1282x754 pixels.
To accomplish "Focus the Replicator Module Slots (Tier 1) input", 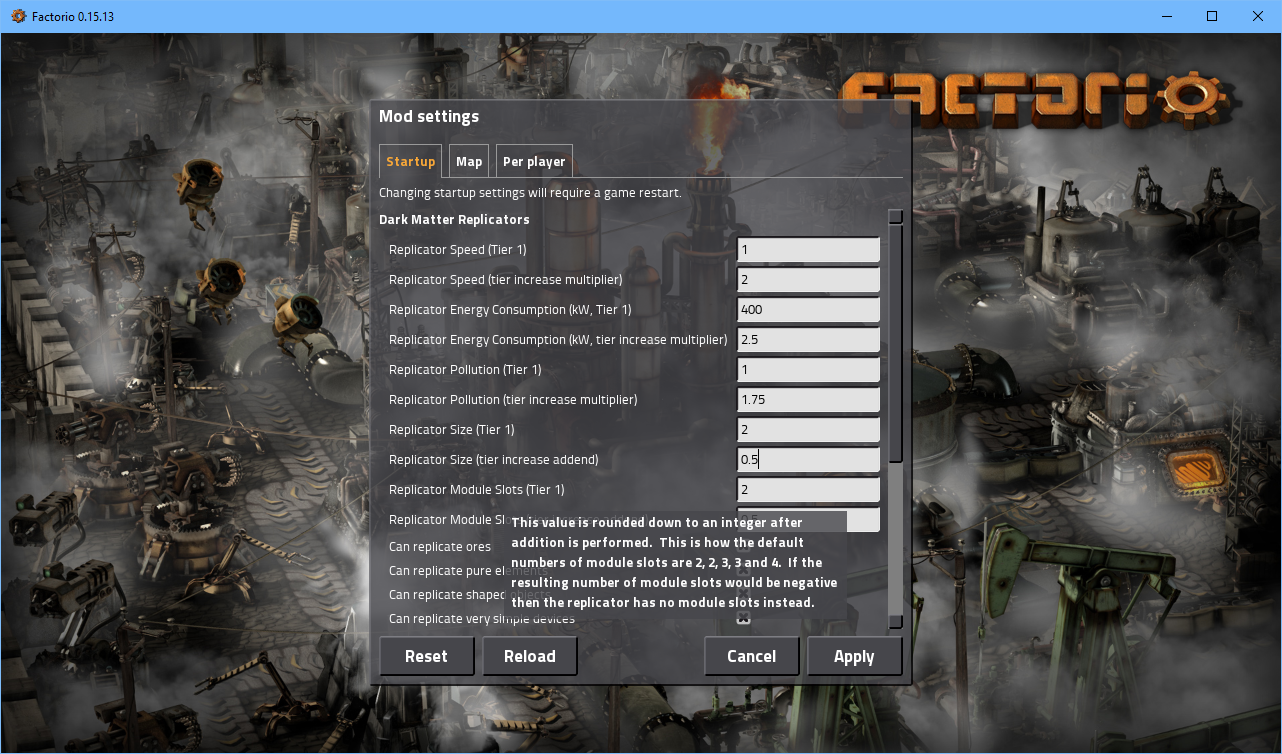I will point(808,490).
